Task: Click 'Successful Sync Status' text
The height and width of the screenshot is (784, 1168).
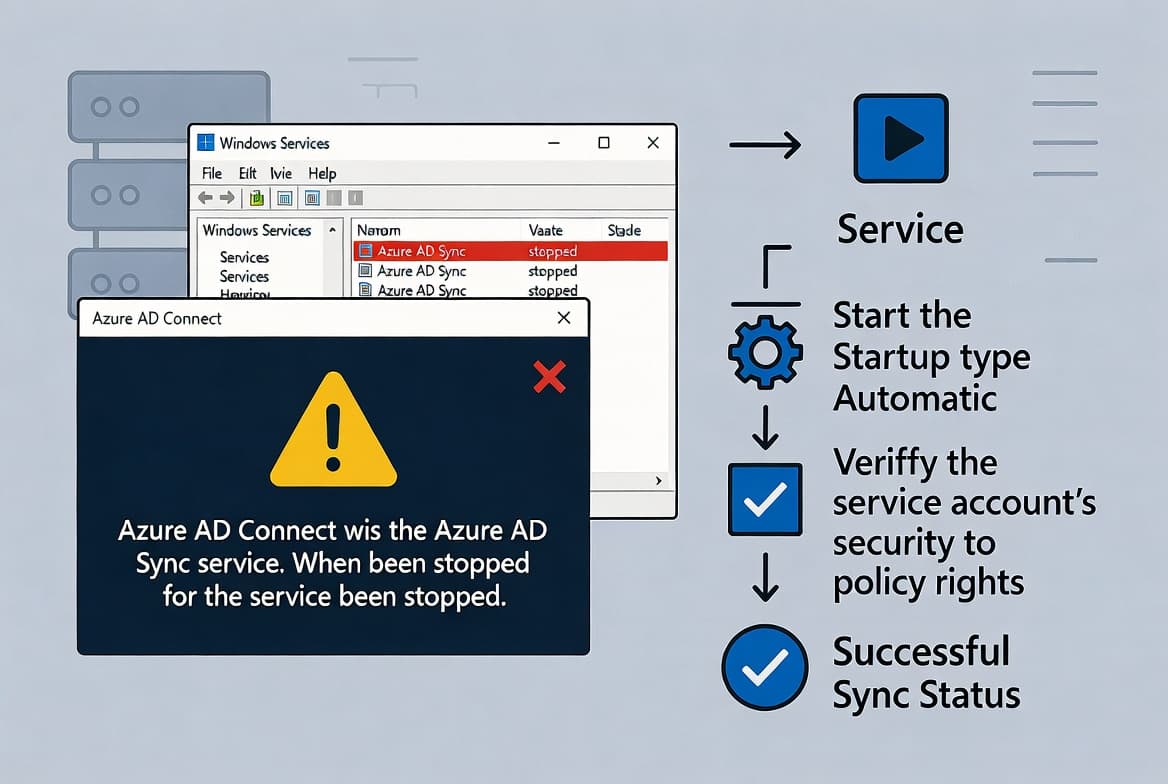Action: pyautogui.click(x=926, y=673)
